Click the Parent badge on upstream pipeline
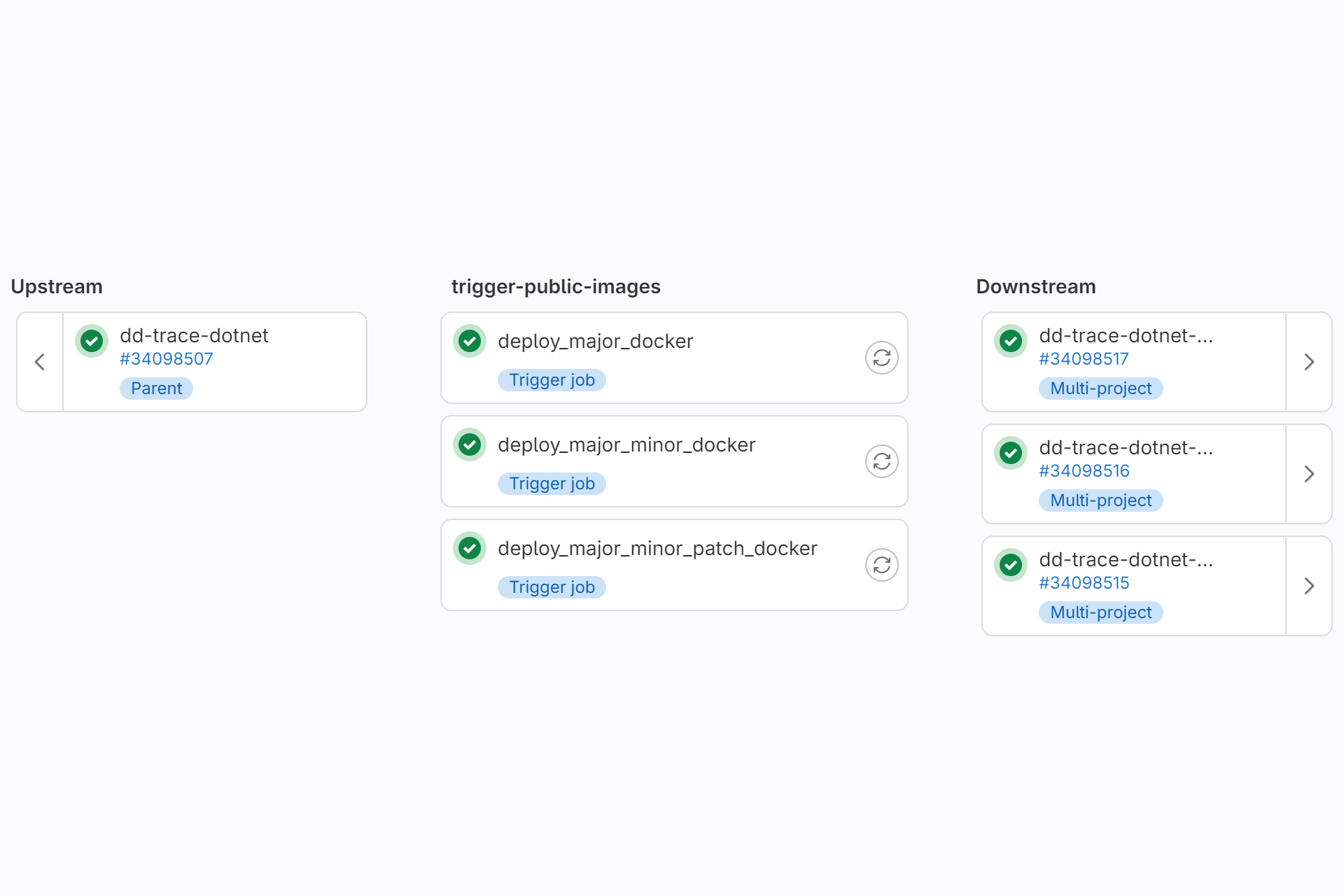 pos(156,388)
